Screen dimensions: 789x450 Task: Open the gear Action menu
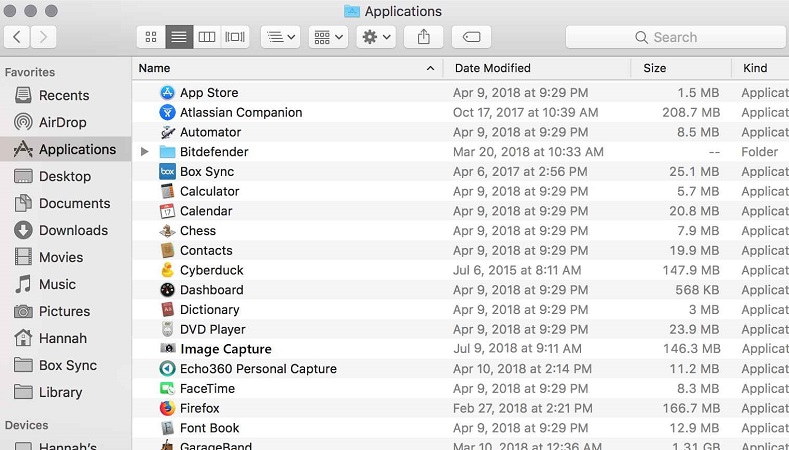click(x=376, y=37)
